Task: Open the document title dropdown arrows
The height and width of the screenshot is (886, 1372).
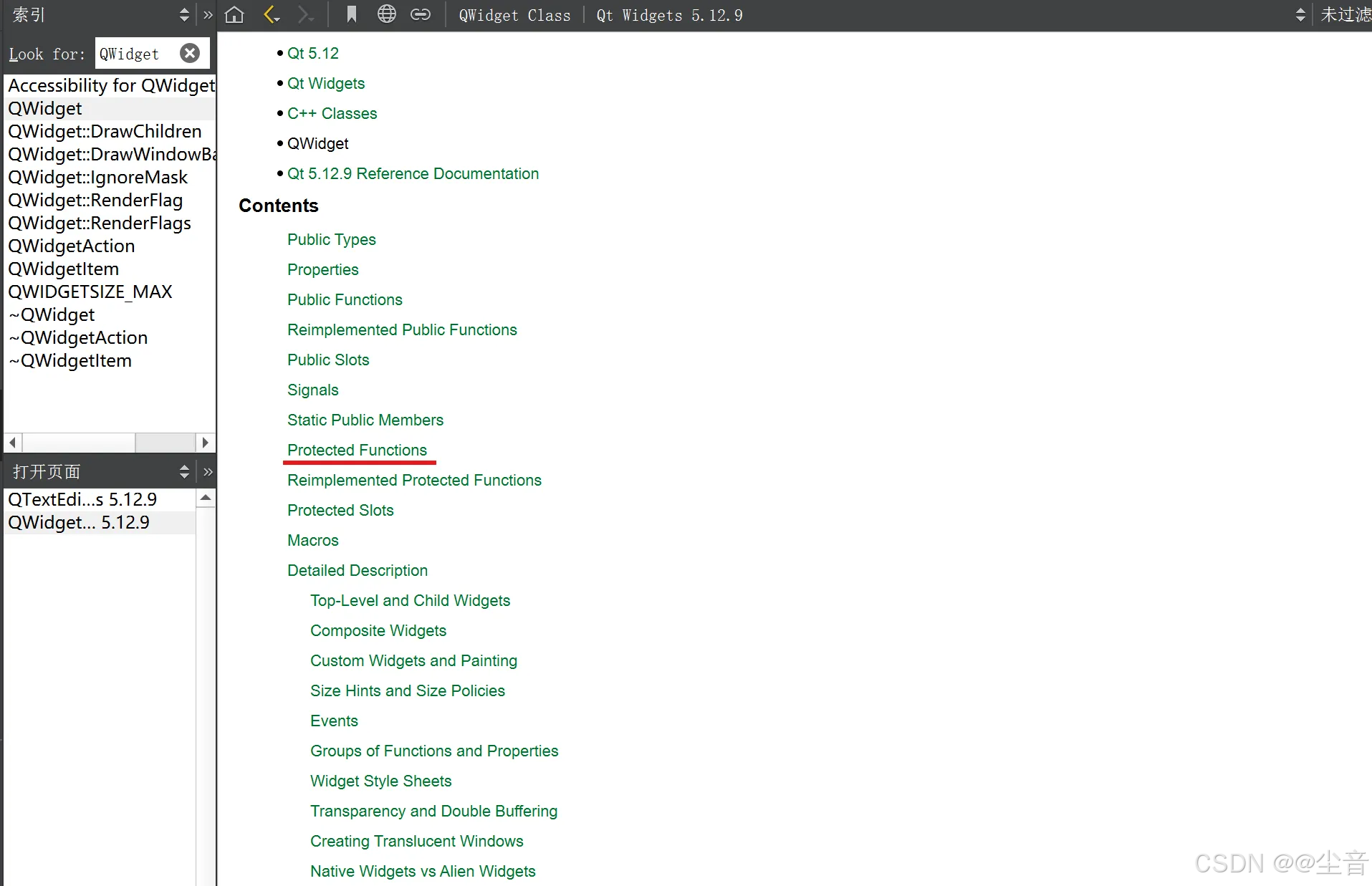Action: pos(1300,14)
